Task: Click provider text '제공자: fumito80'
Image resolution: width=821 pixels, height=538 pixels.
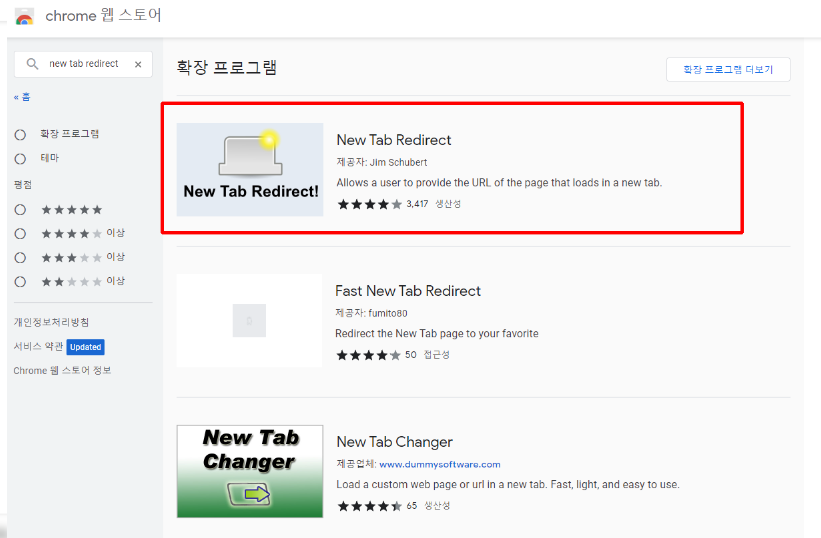Action: (x=371, y=313)
